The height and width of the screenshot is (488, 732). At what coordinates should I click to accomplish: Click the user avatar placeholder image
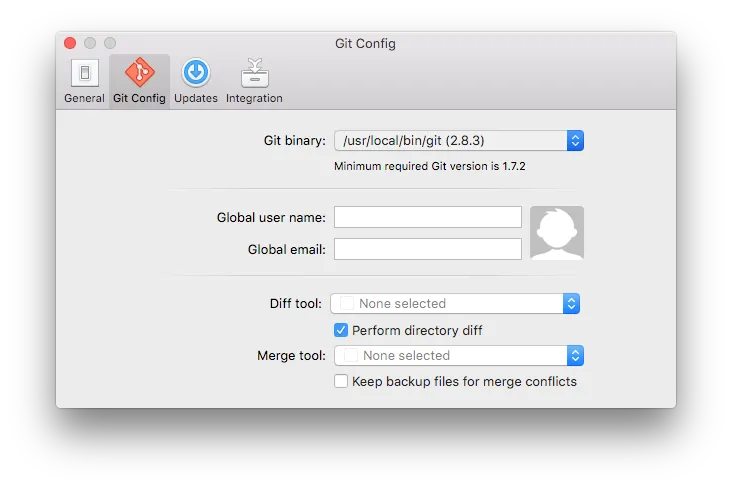[x=557, y=233]
